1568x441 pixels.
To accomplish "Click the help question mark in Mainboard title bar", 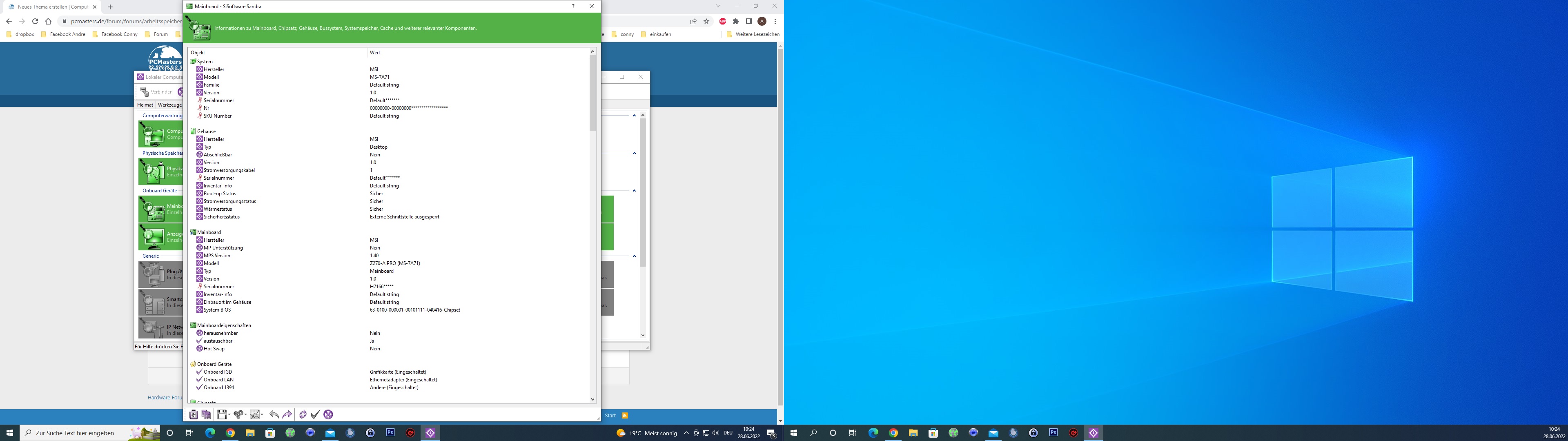I will coord(573,6).
